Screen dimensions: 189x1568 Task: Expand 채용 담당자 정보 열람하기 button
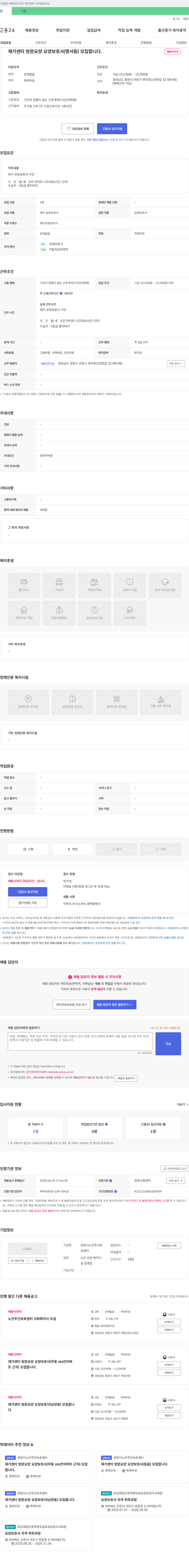115,1004
